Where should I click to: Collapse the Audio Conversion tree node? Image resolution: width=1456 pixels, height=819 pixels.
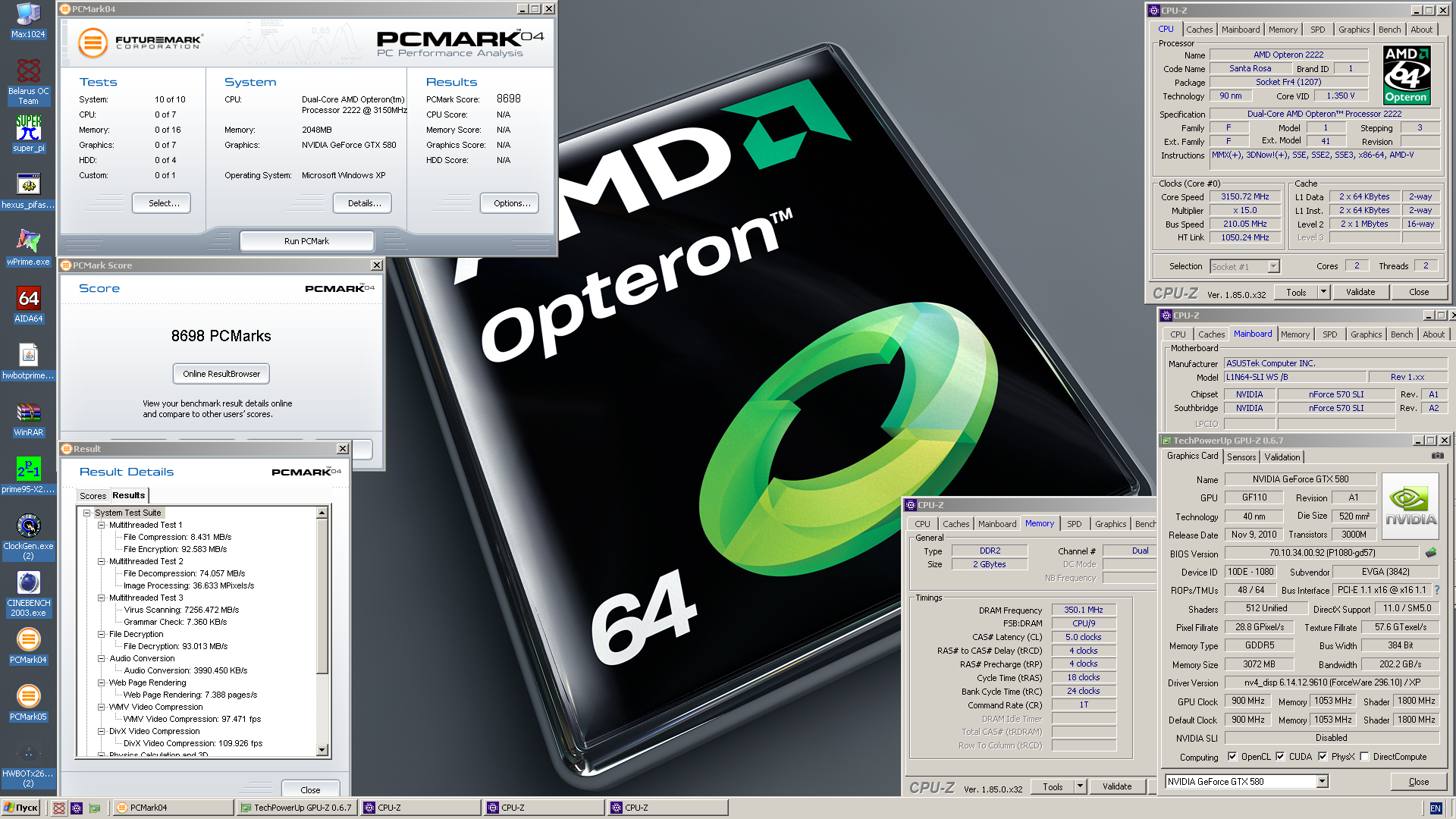tap(101, 658)
